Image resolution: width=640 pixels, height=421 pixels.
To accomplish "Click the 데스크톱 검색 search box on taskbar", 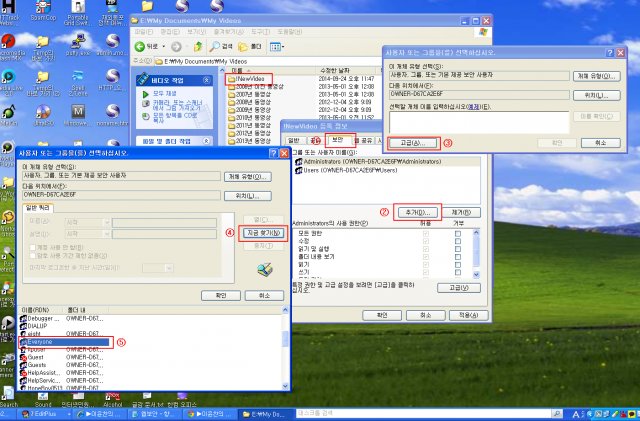I will pos(424,413).
